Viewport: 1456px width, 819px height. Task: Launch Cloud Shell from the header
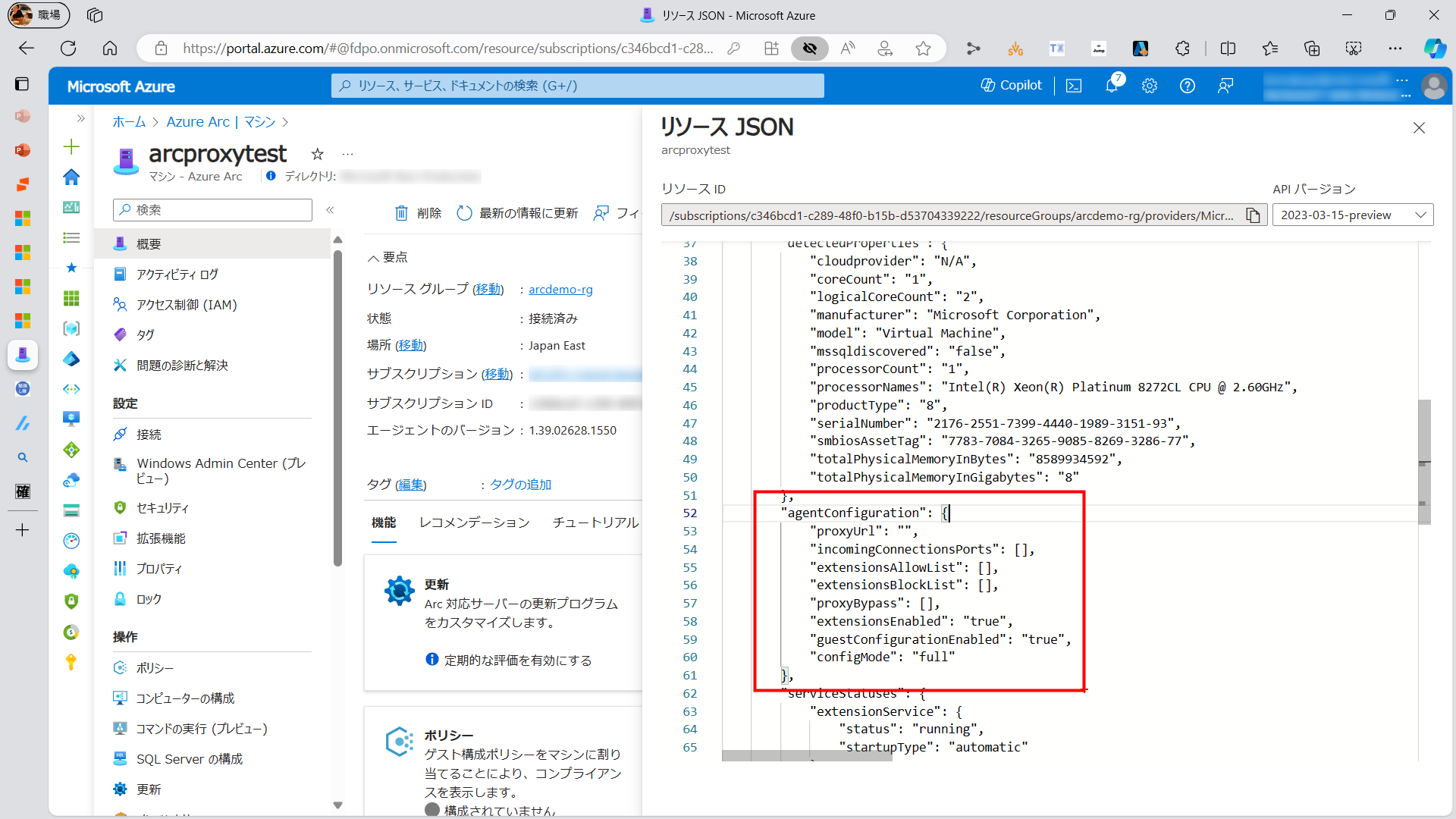[x=1074, y=86]
